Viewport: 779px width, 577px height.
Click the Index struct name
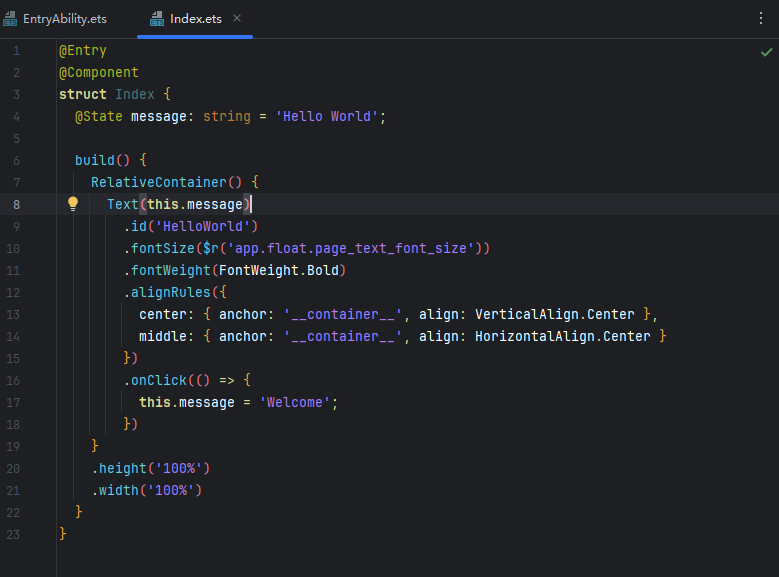pos(135,94)
